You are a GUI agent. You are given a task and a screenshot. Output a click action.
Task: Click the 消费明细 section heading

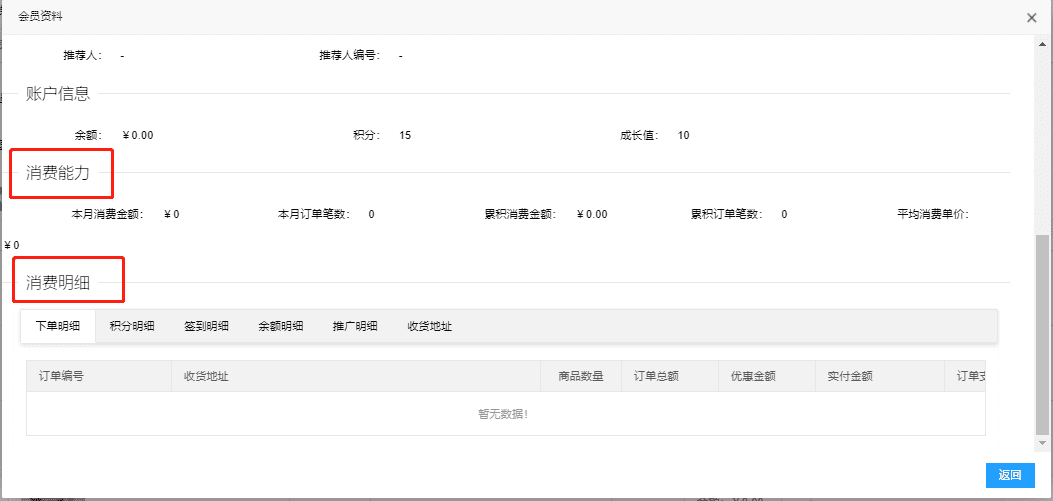click(x=58, y=283)
